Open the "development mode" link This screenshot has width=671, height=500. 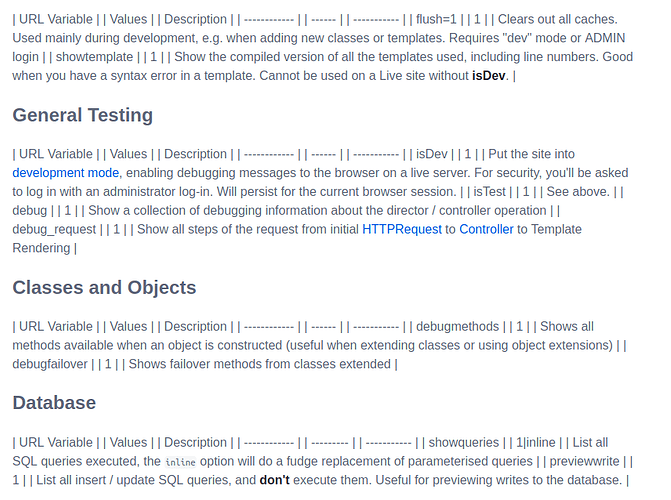point(65,173)
